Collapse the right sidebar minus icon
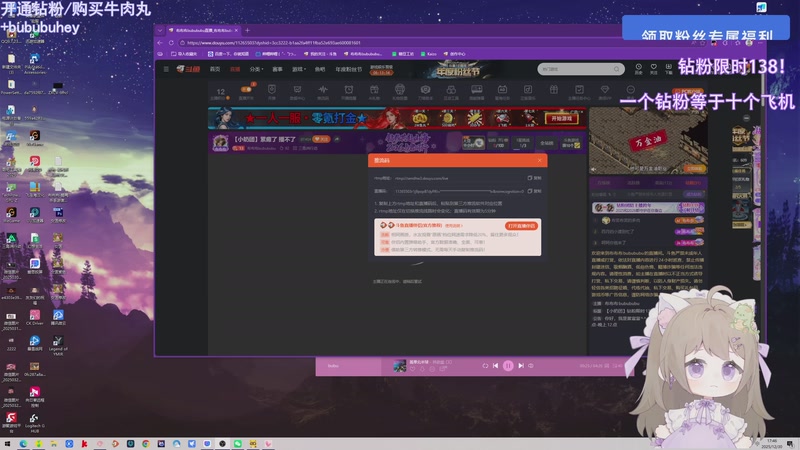The width and height of the screenshot is (800, 450). [746, 118]
